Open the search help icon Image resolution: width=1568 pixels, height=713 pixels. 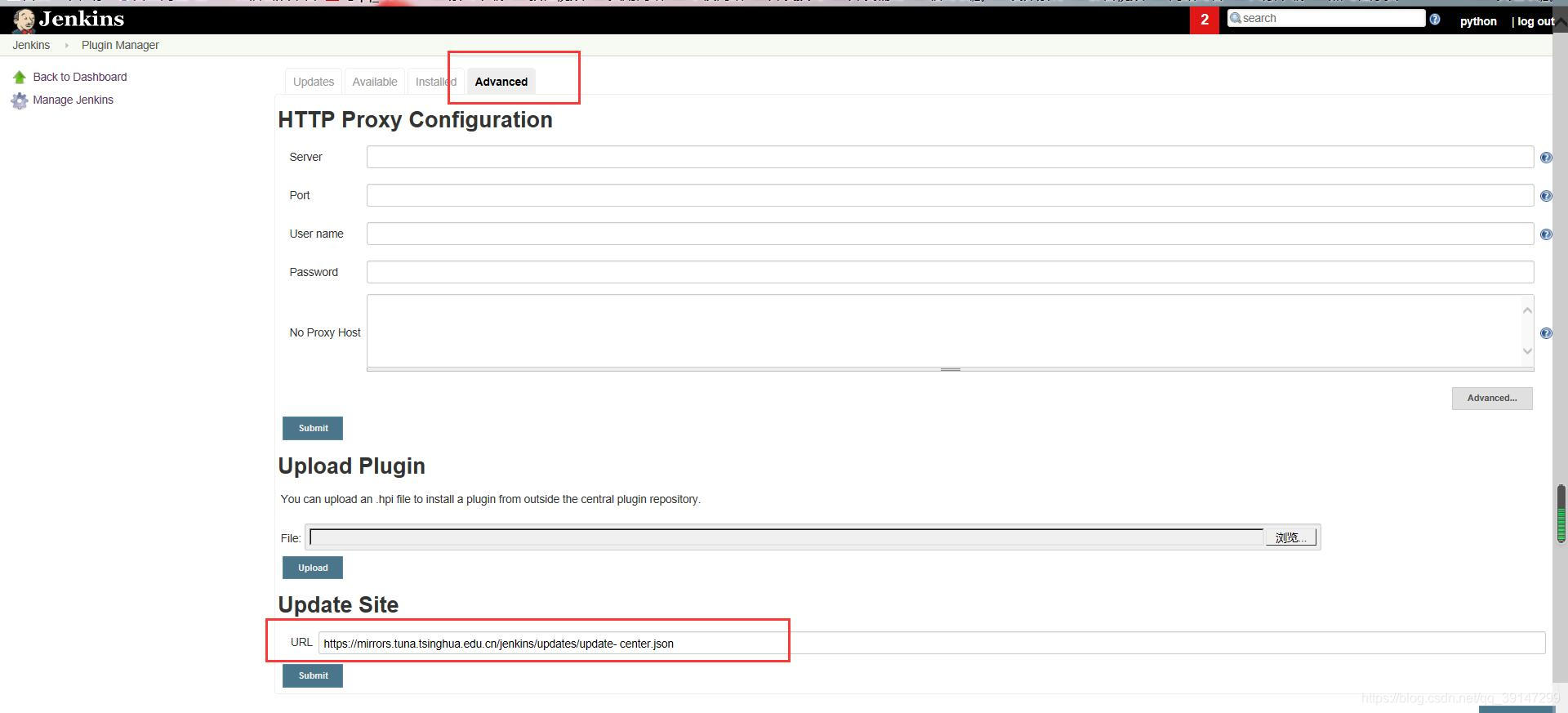[x=1435, y=19]
